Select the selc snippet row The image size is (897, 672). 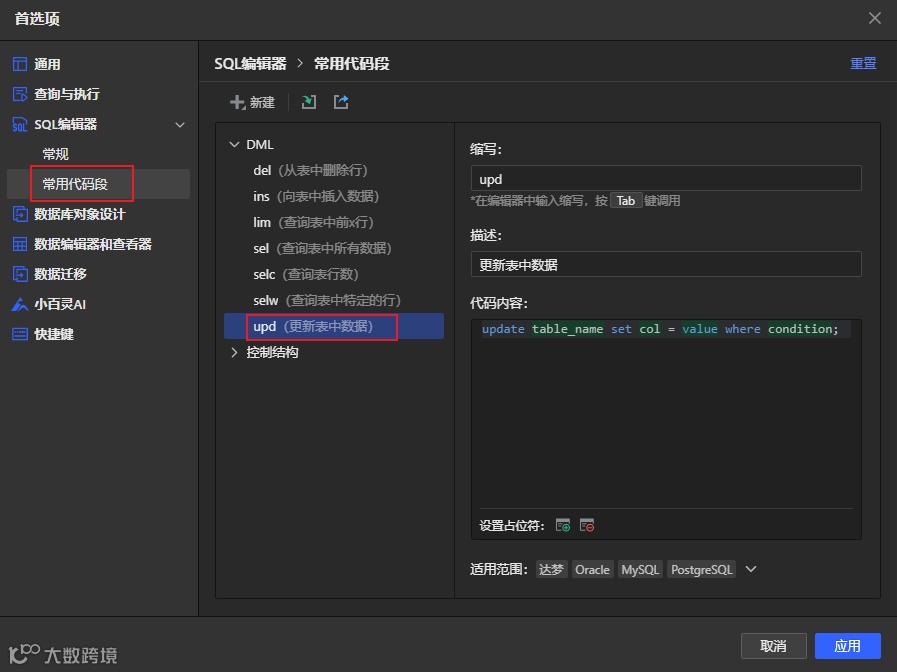pyautogui.click(x=334, y=275)
